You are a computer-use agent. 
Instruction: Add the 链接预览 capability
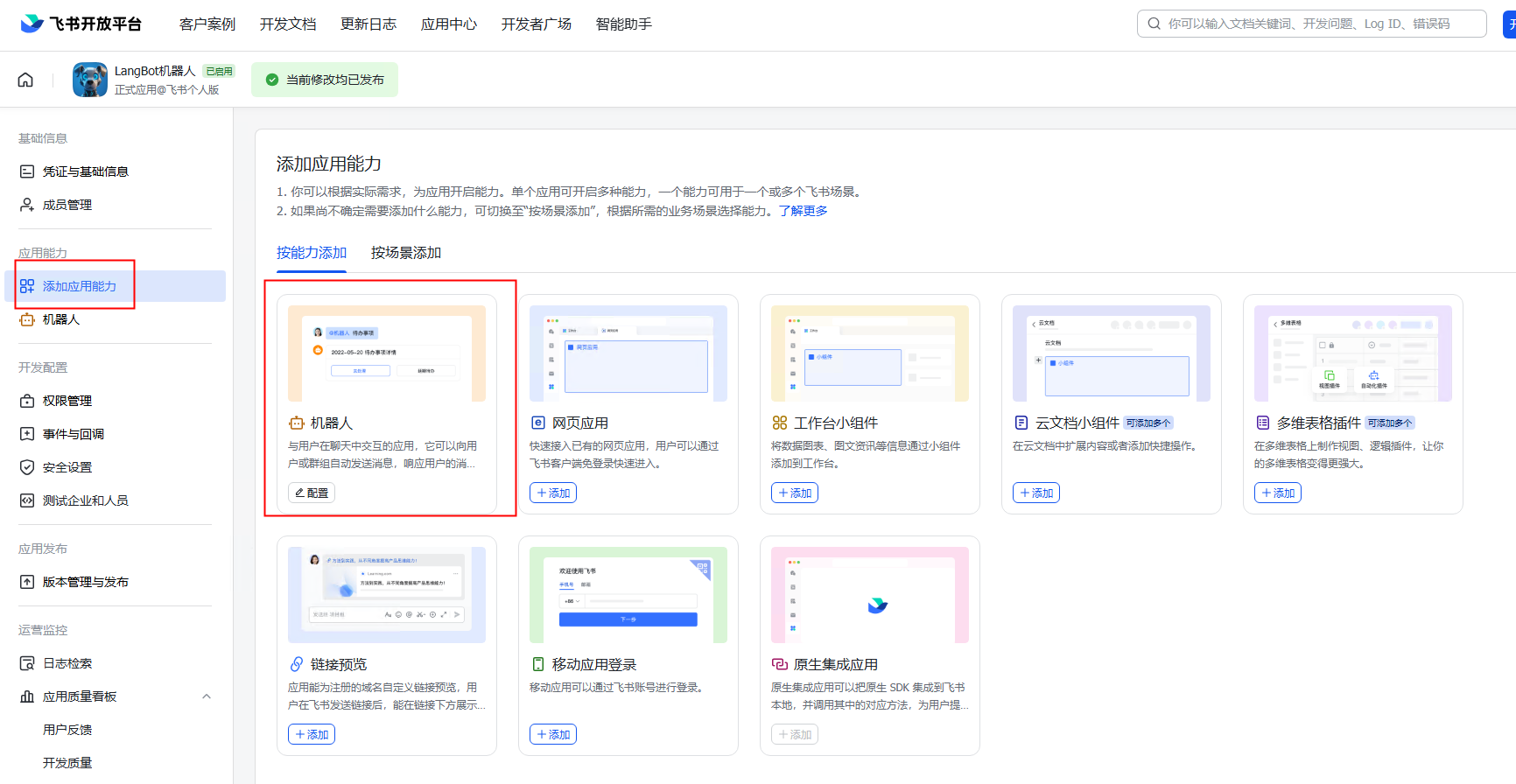312,735
